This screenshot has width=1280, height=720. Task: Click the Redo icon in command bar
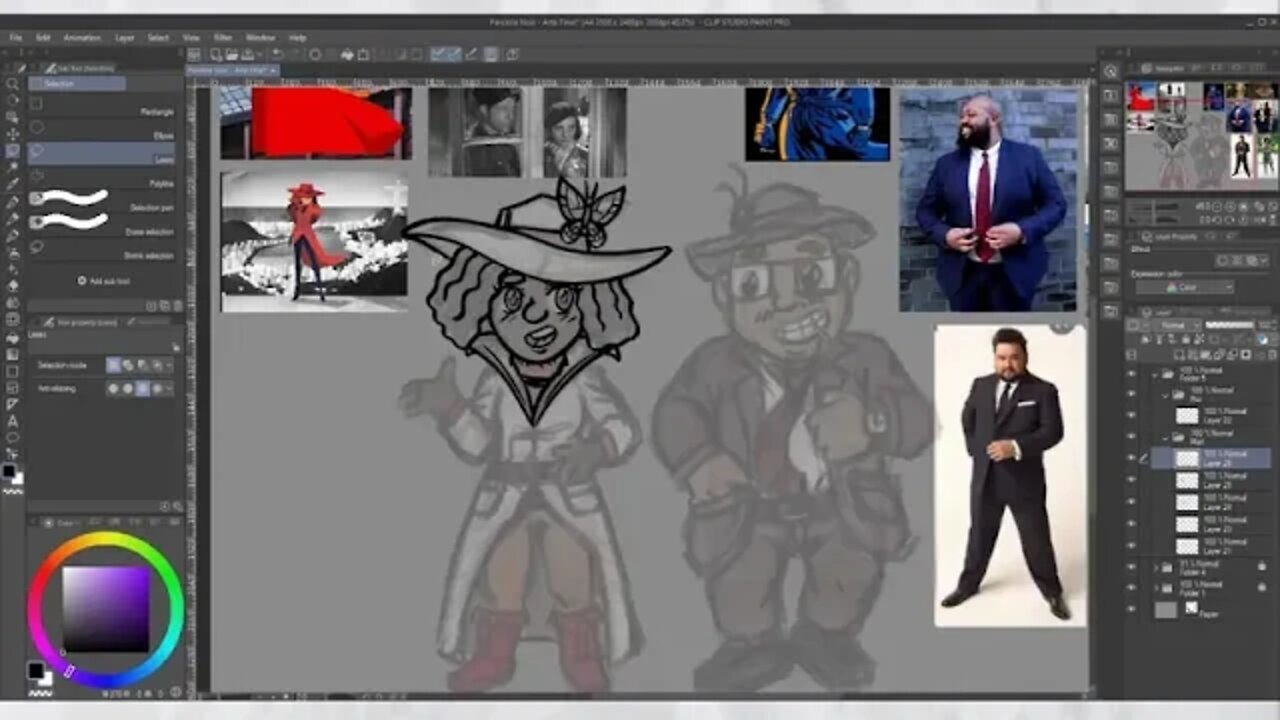[x=293, y=54]
